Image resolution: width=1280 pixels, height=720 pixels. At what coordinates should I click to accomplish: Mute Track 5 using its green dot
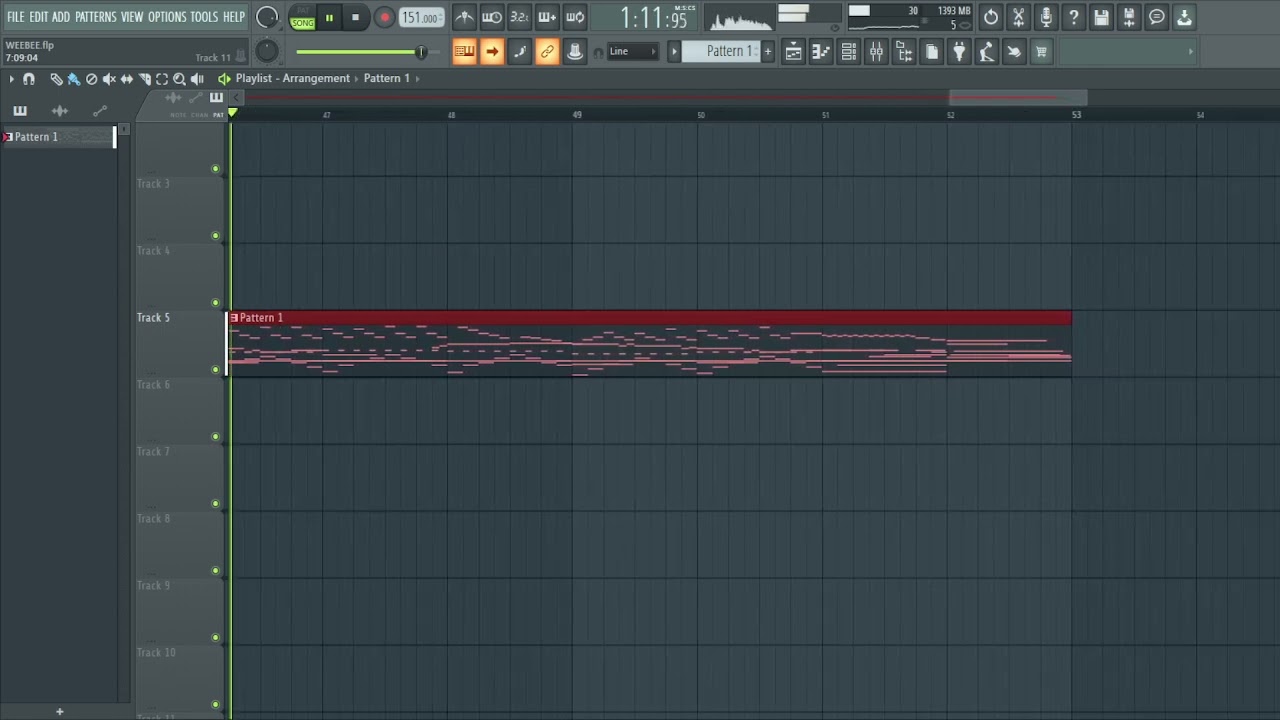click(215, 370)
